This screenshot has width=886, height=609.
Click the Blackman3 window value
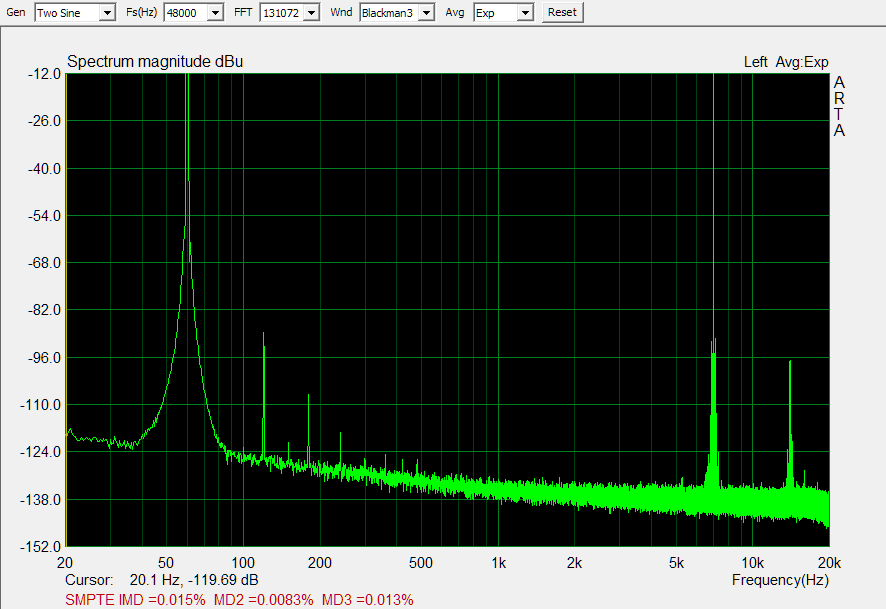[x=389, y=12]
